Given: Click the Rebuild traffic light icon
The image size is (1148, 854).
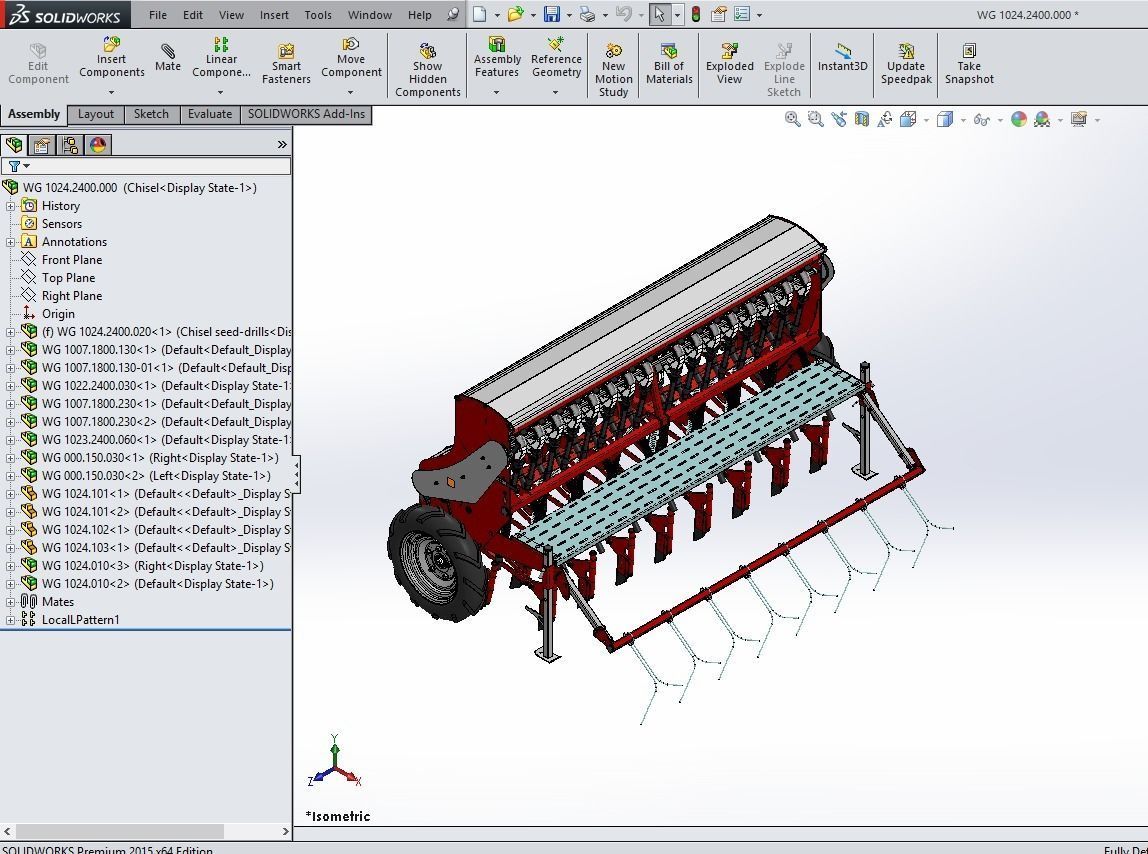Looking at the screenshot, I should coord(696,14).
